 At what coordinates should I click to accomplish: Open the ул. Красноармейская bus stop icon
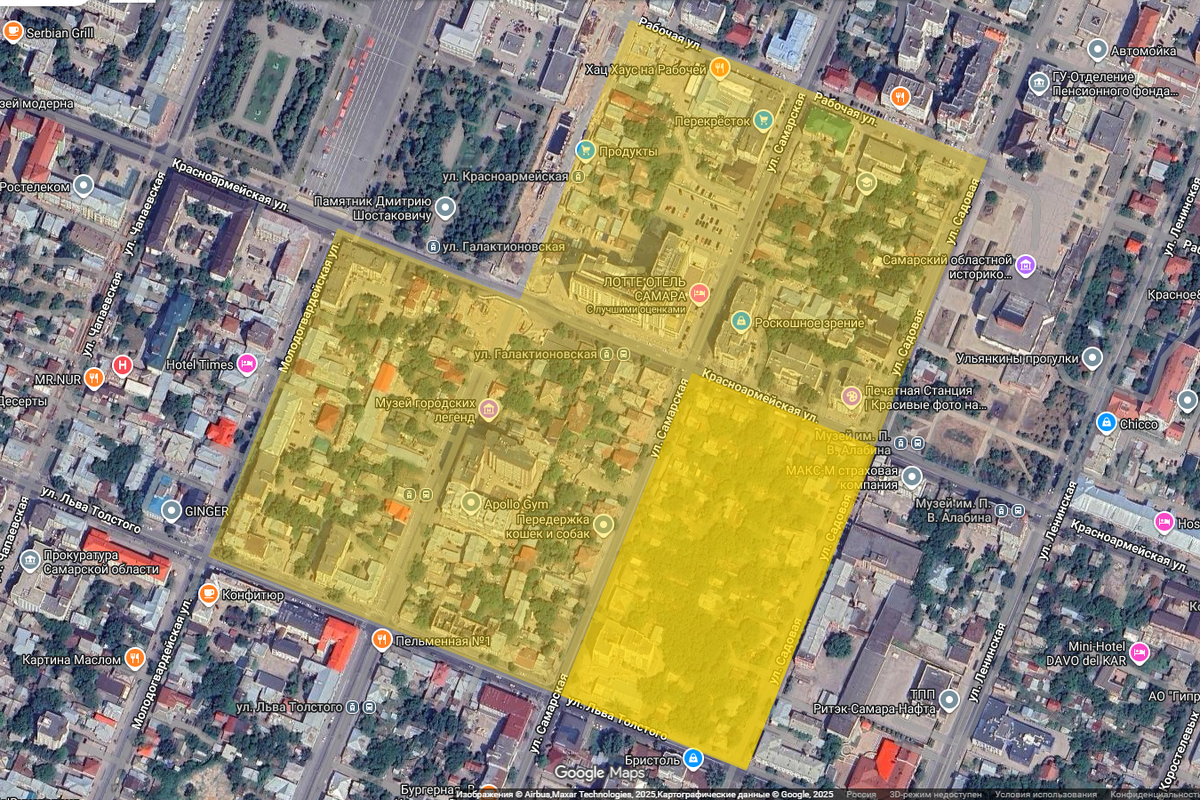tap(578, 176)
